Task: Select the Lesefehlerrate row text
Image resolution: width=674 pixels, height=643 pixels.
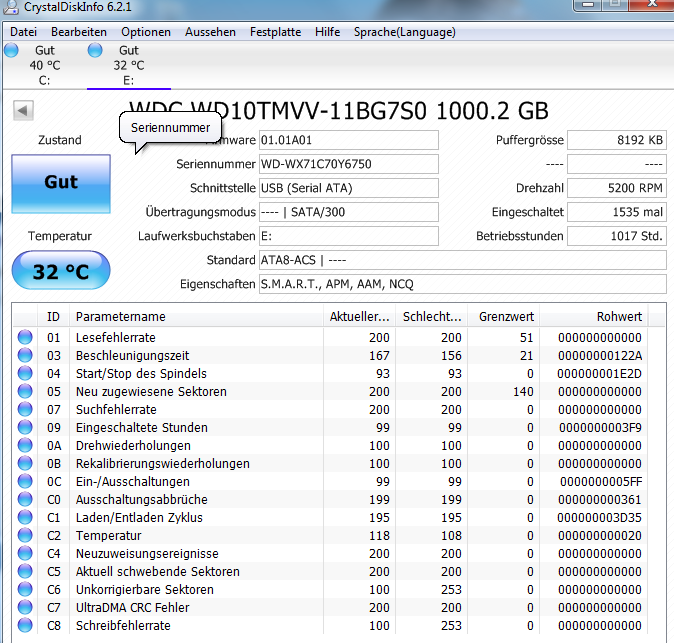Action: pyautogui.click(x=116, y=337)
